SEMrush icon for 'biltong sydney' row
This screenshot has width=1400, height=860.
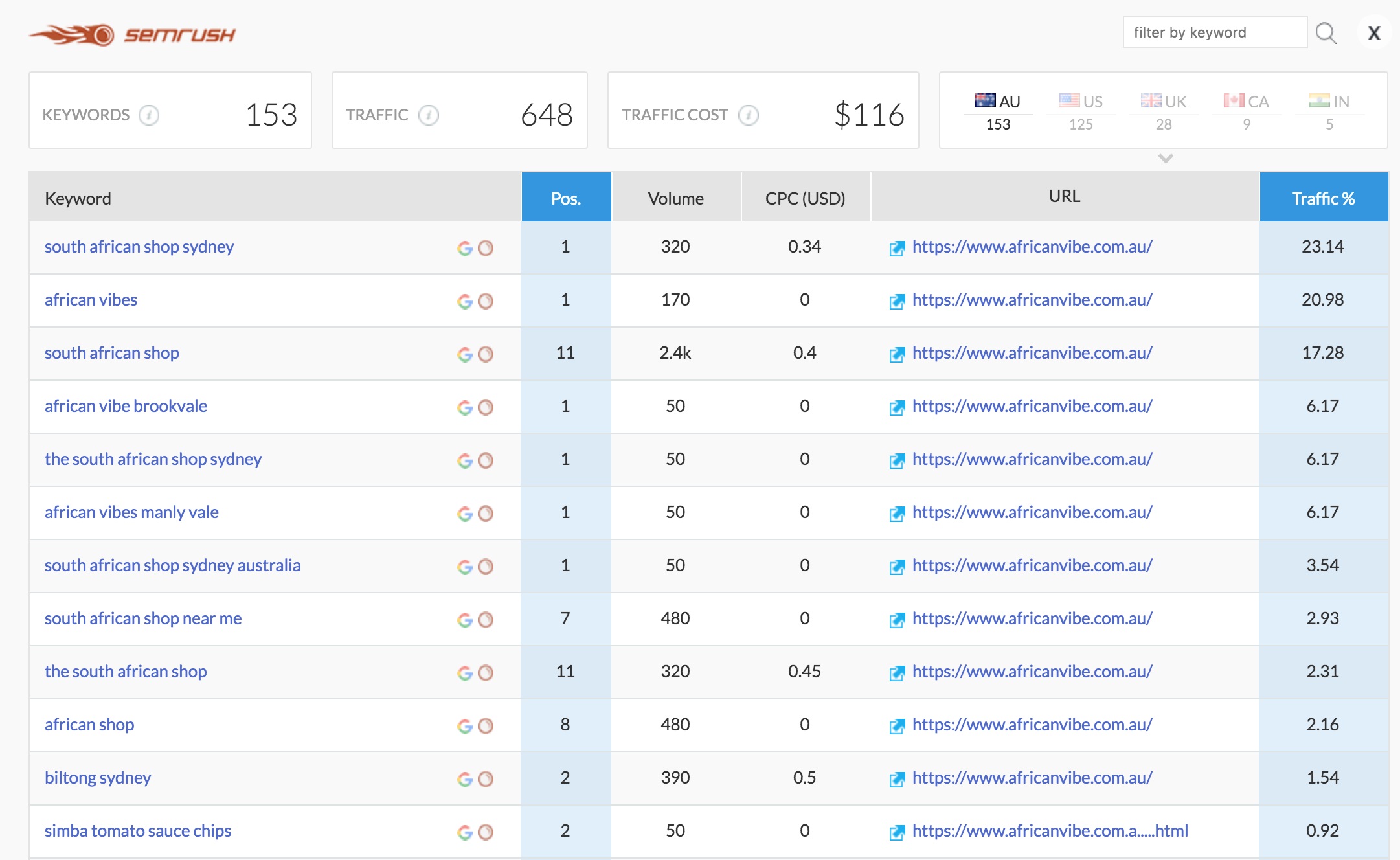(486, 779)
